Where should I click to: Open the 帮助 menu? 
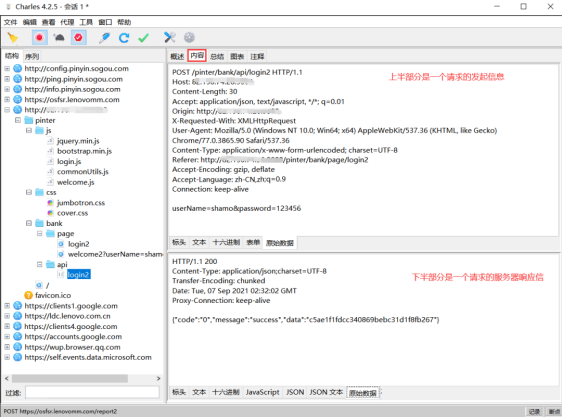click(124, 22)
